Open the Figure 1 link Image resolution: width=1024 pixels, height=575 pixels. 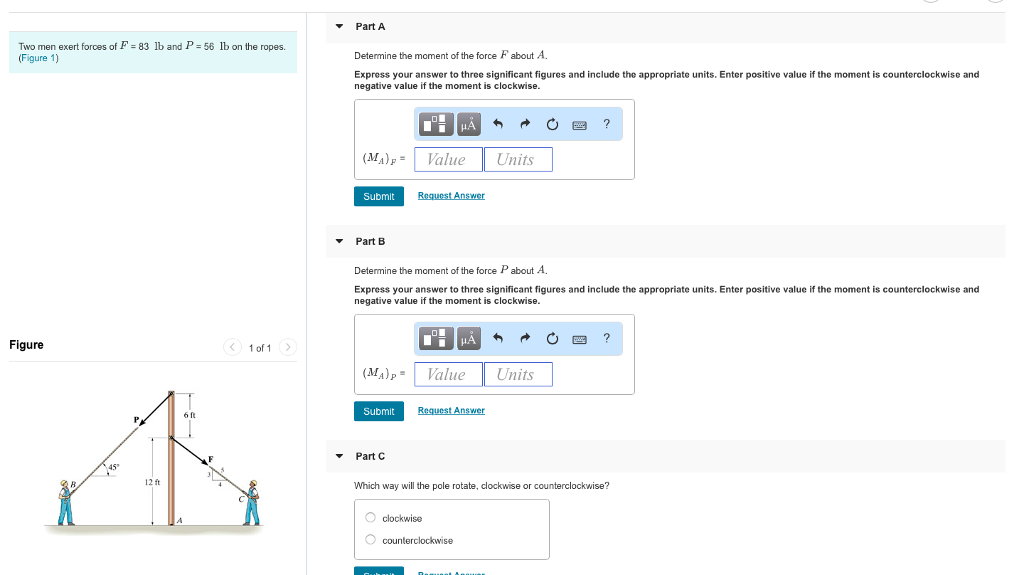coord(39,58)
